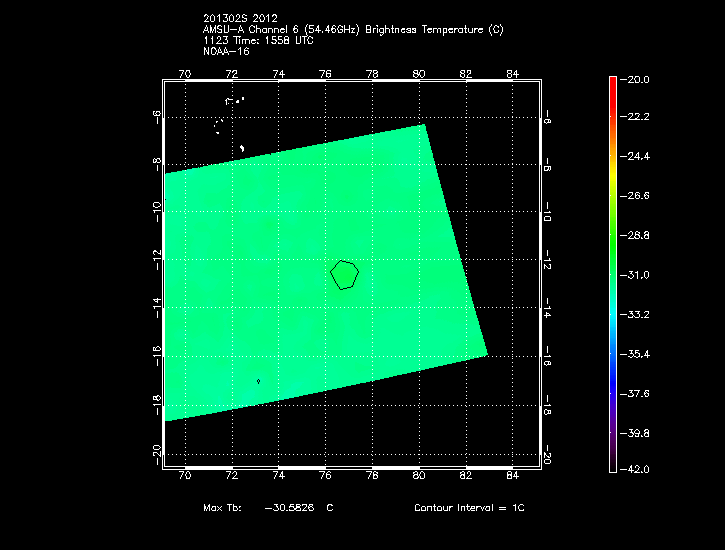Click the AMSU-A Channel 6 Brightness Temperature title
The height and width of the screenshot is (550, 725).
tap(353, 30)
